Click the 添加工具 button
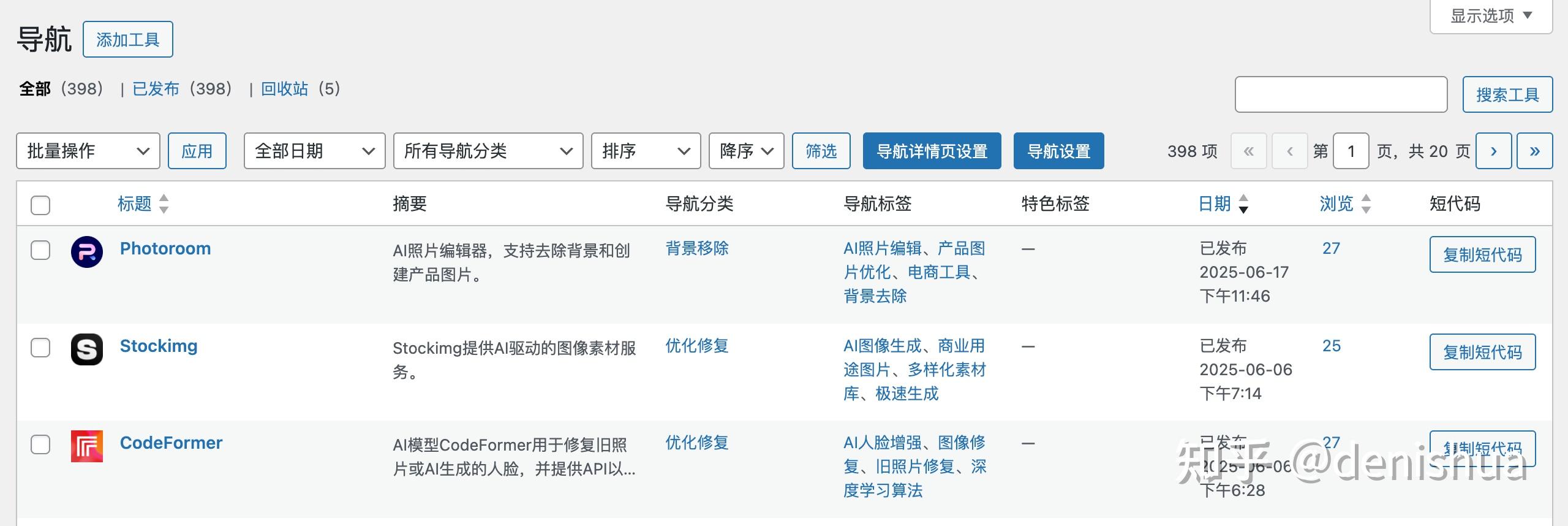The width and height of the screenshot is (1568, 526). click(x=128, y=40)
